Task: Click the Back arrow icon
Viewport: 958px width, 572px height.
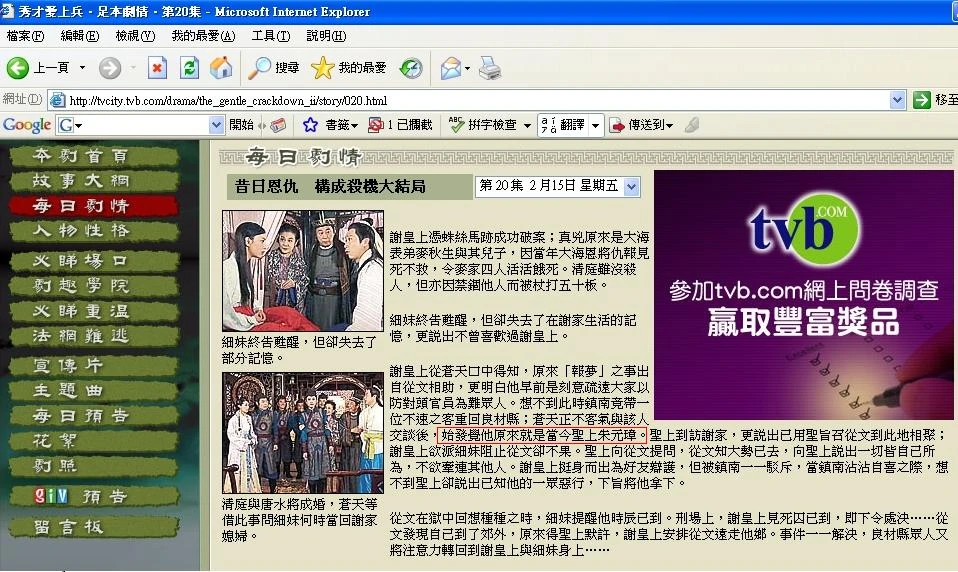Action: pos(18,68)
